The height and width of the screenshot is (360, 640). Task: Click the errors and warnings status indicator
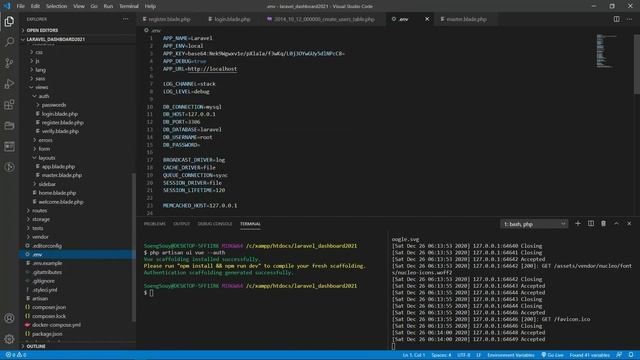point(16,355)
